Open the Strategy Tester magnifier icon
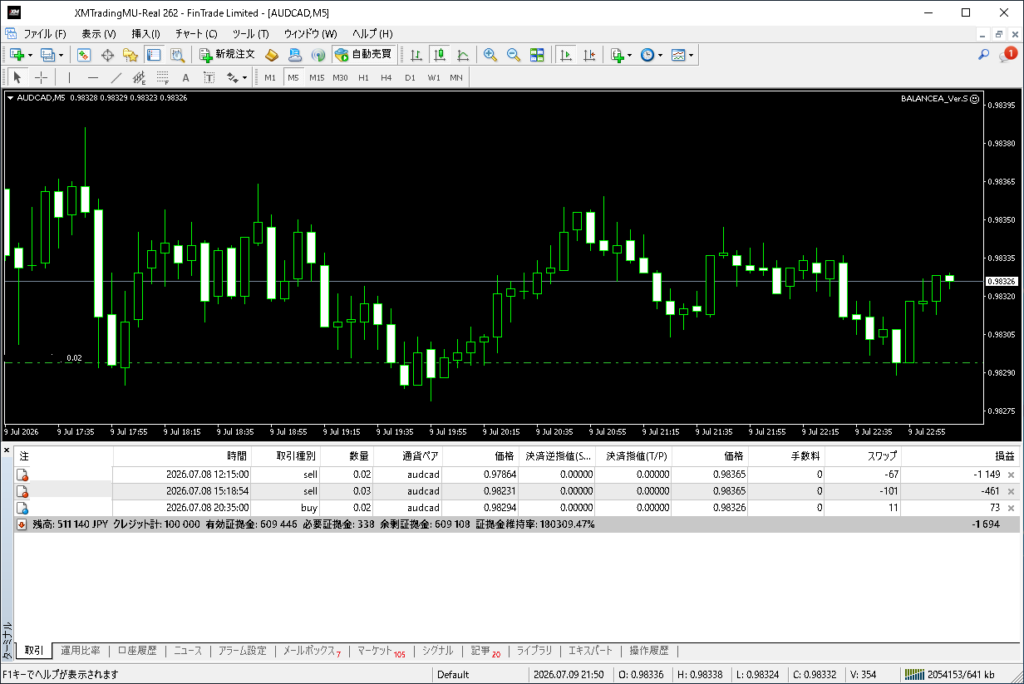Image resolution: width=1024 pixels, height=684 pixels. click(177, 55)
